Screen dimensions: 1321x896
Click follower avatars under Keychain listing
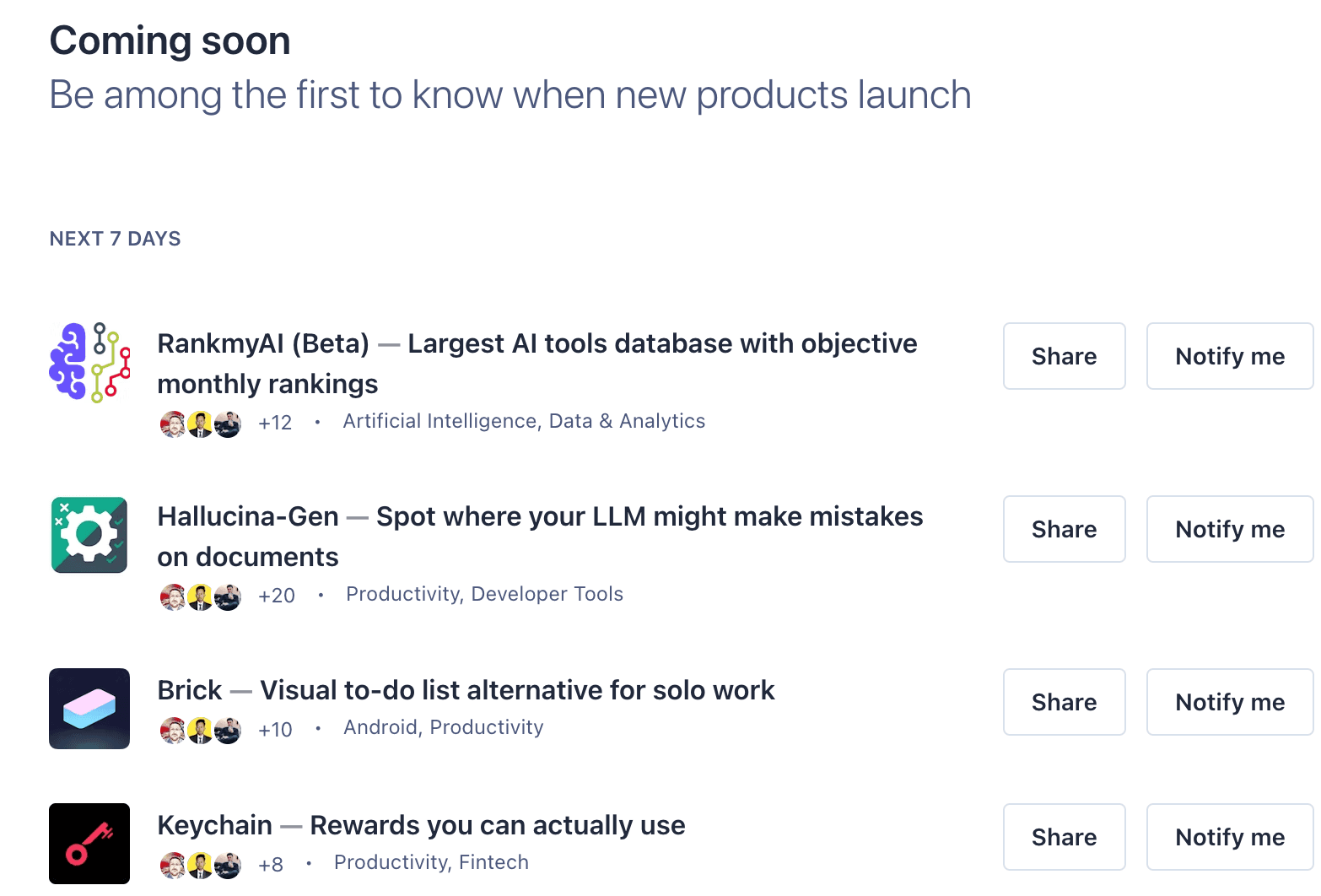click(201, 865)
